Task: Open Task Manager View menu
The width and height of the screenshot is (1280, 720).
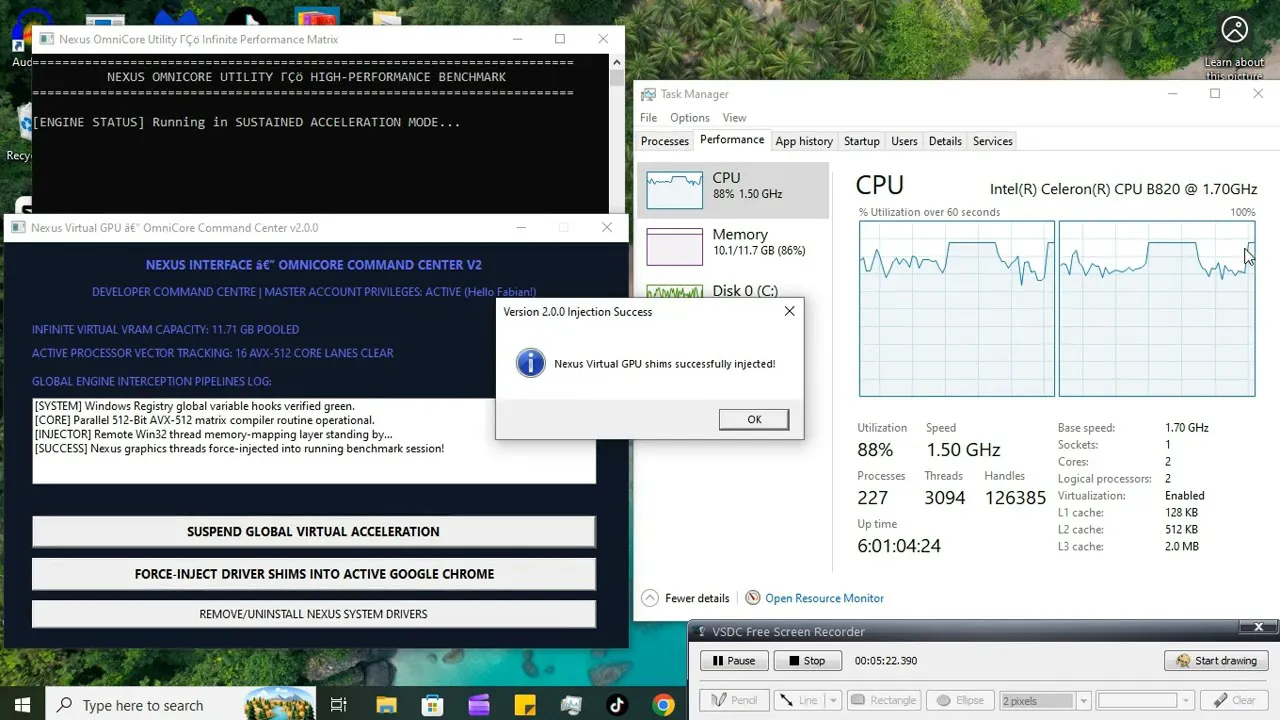Action: (734, 118)
